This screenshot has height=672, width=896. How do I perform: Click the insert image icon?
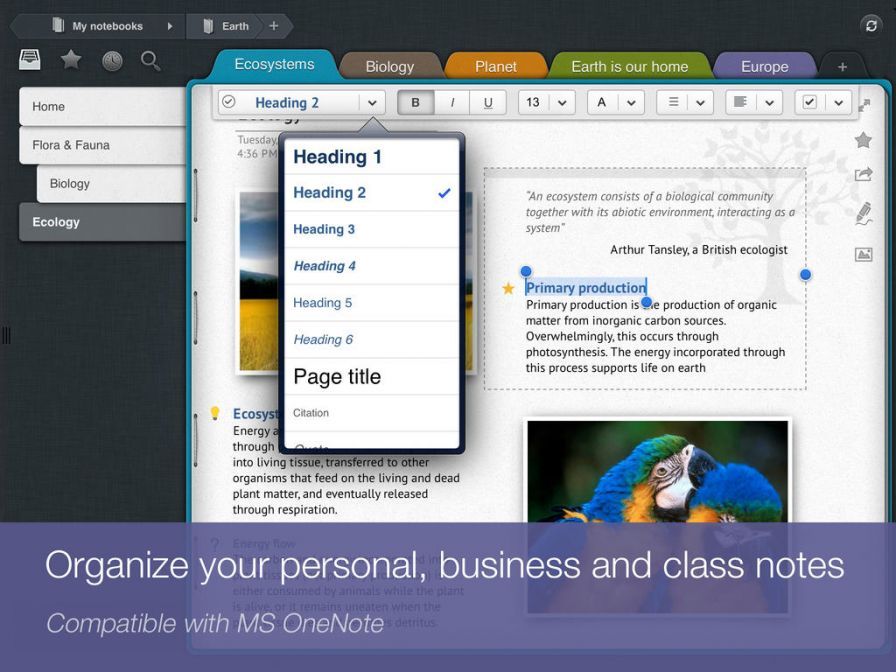863,254
